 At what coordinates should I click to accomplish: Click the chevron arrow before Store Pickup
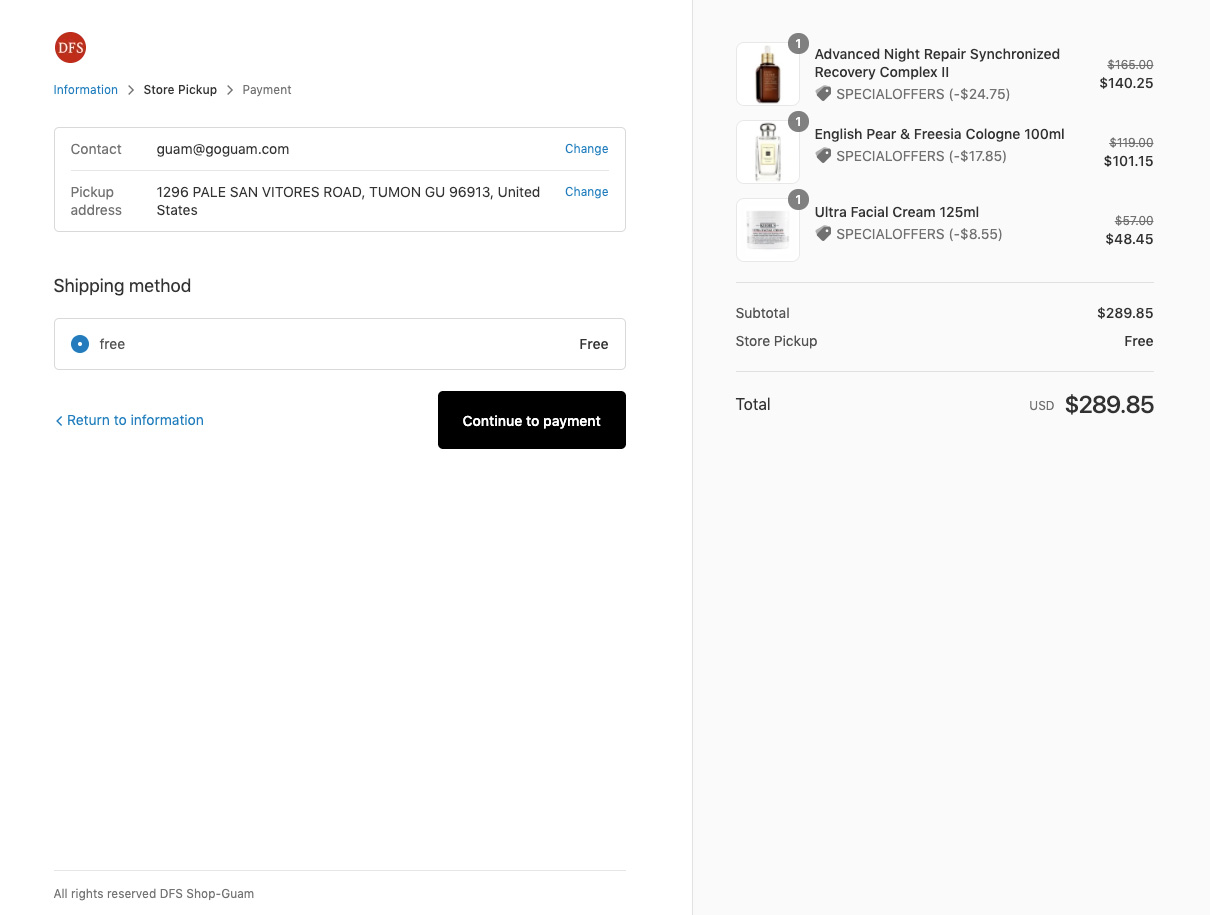click(x=131, y=90)
